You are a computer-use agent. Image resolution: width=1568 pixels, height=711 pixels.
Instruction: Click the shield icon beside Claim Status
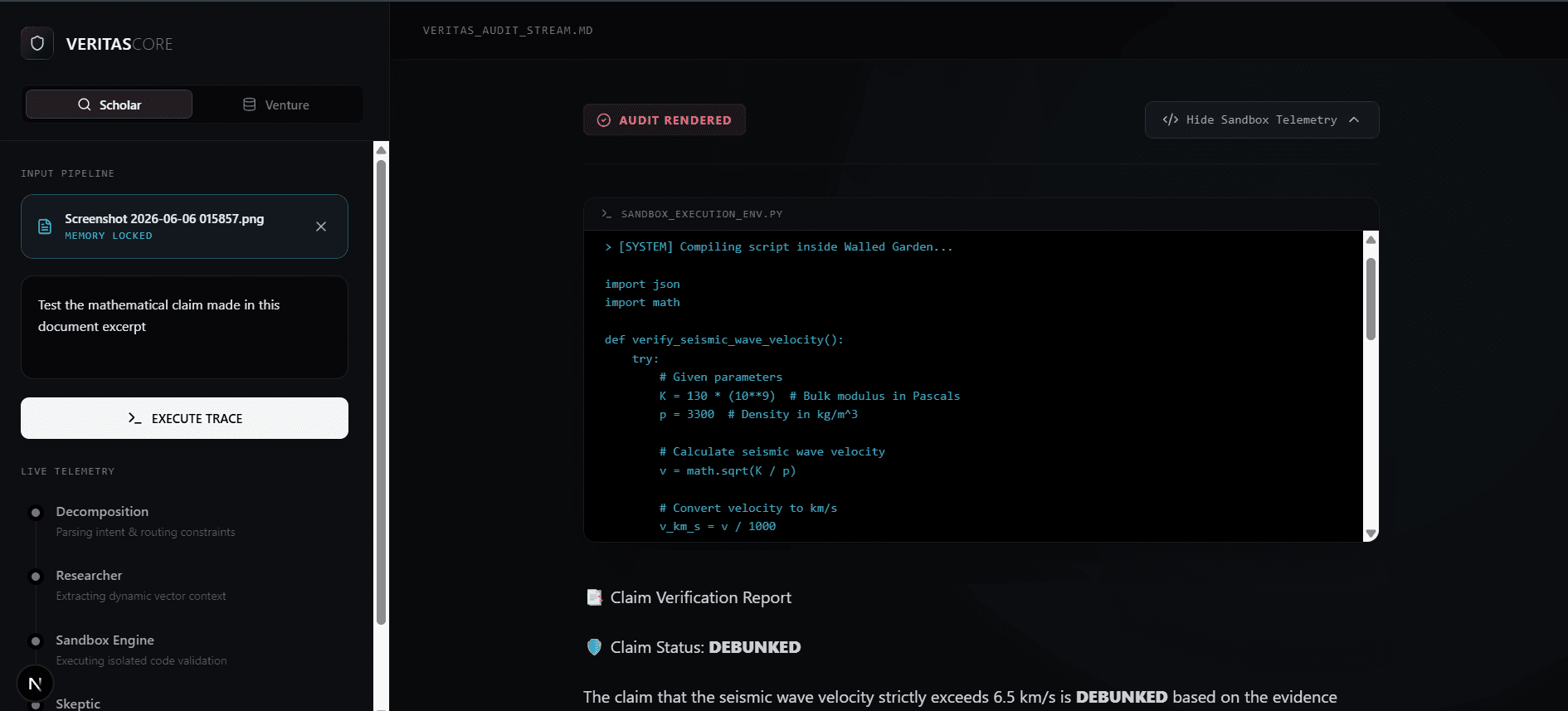[594, 647]
